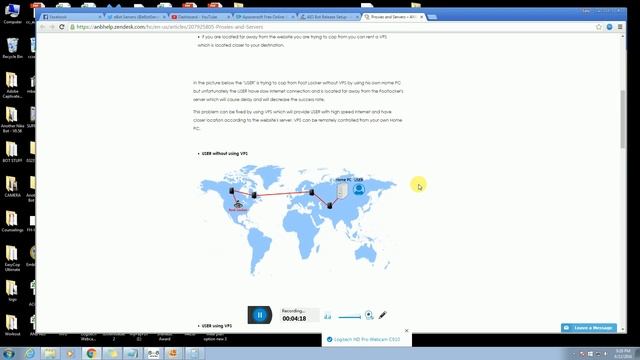Open a new Chrome tab
The width and height of the screenshot is (640, 360).
(x=432, y=17)
